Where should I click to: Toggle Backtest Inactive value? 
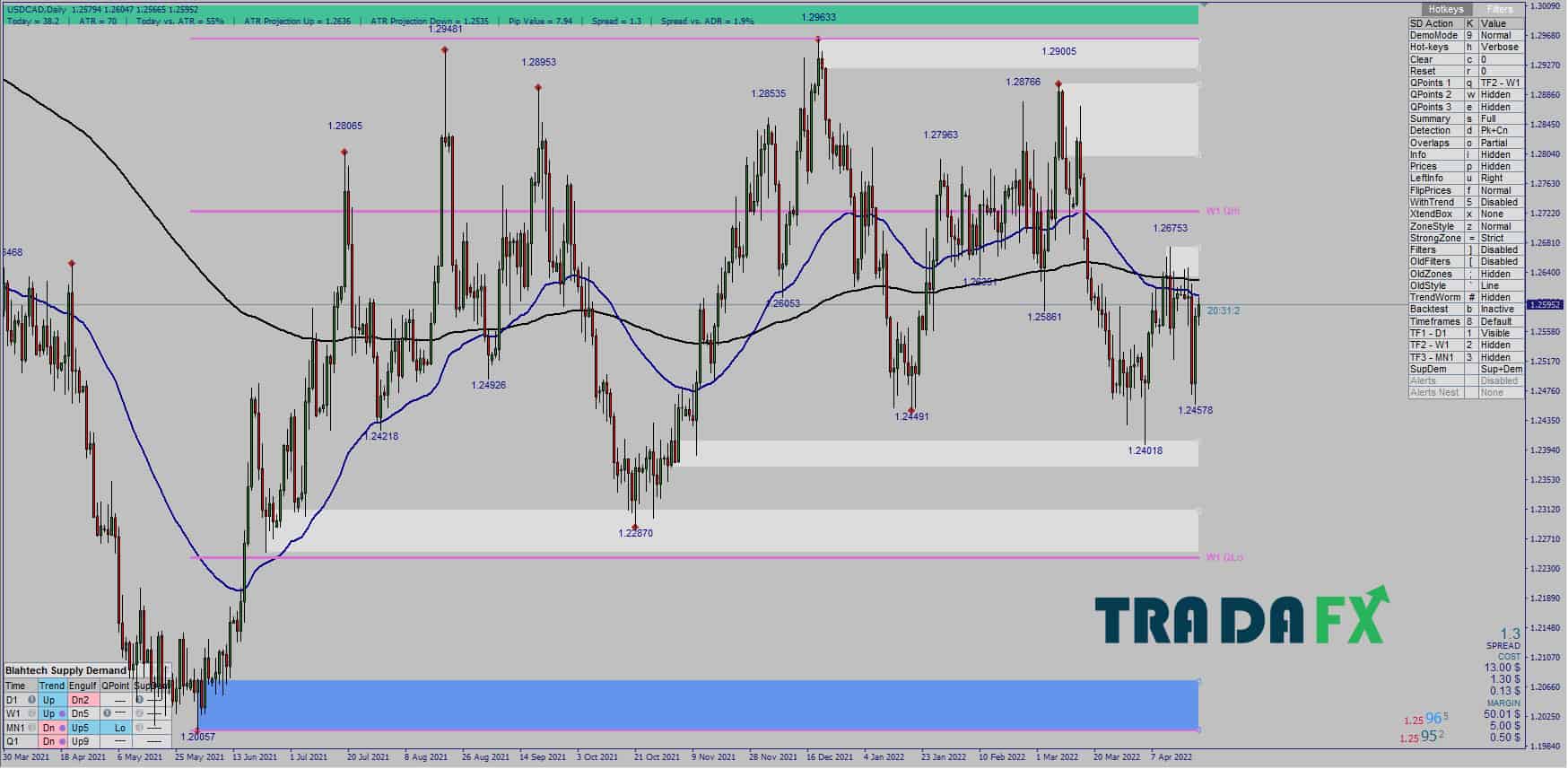(x=1501, y=309)
